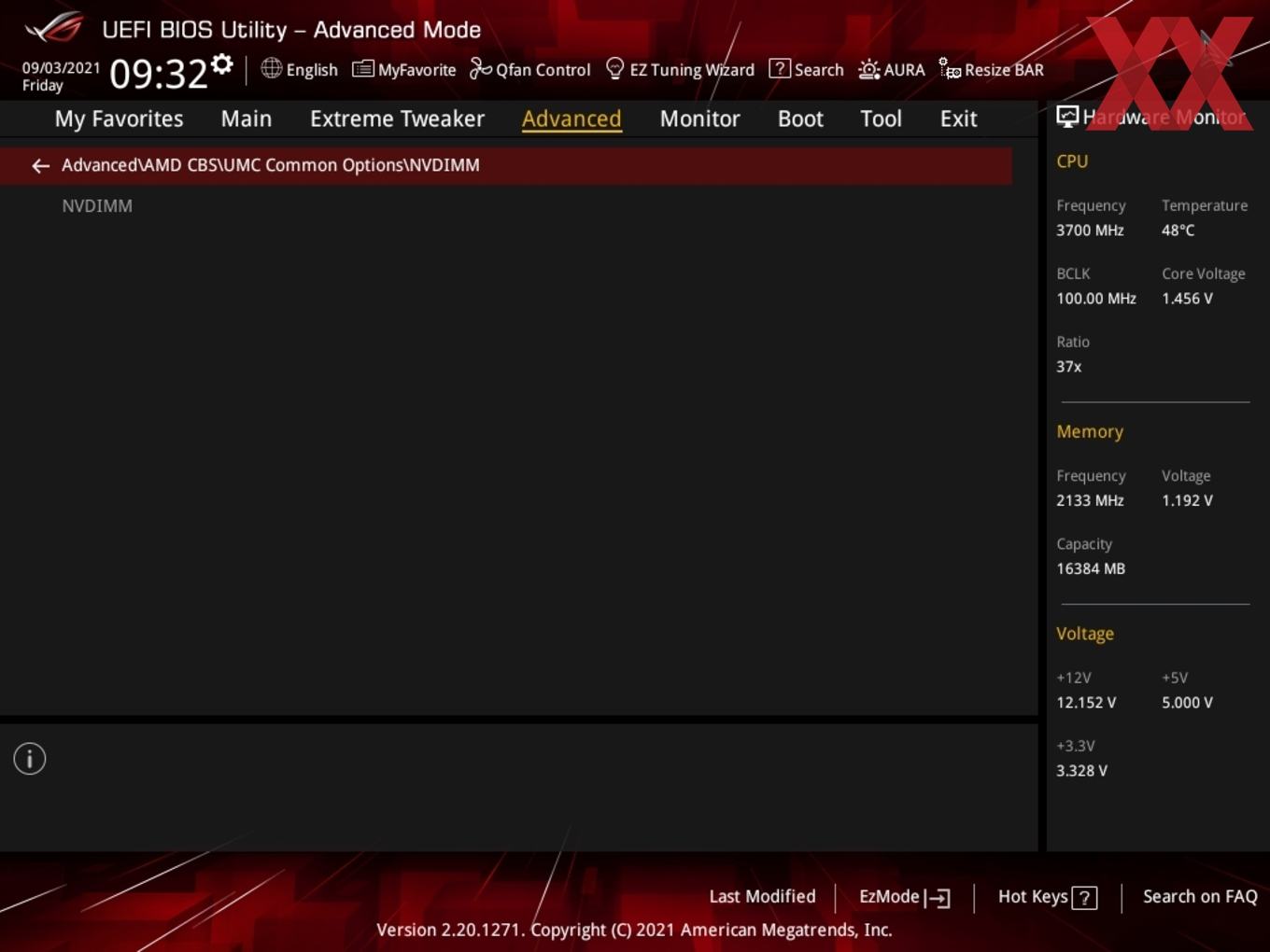Click +12V reading 12.152 V
The width and height of the screenshot is (1270, 952).
pyautogui.click(x=1086, y=703)
